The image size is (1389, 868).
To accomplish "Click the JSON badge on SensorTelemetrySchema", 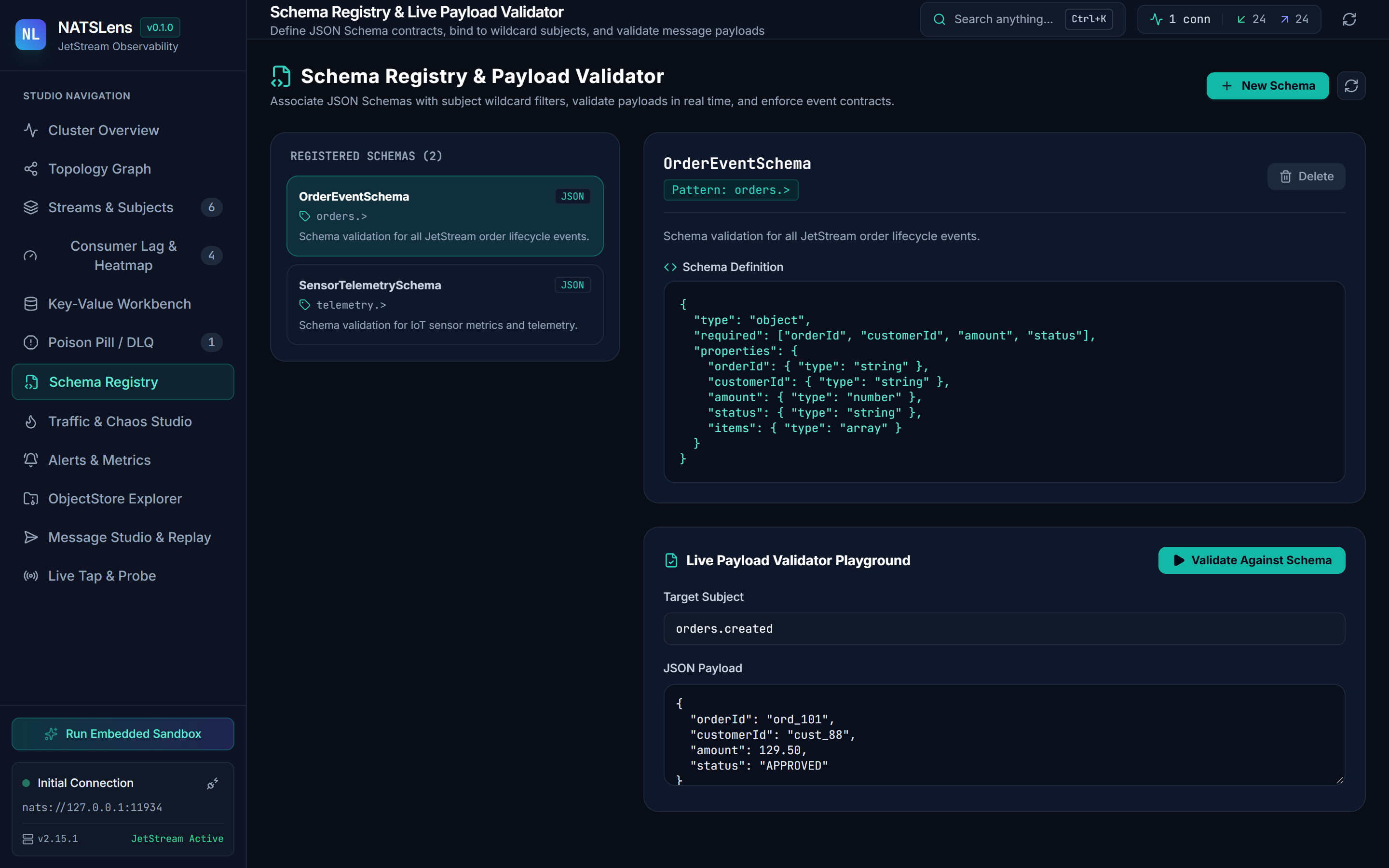I will point(572,285).
